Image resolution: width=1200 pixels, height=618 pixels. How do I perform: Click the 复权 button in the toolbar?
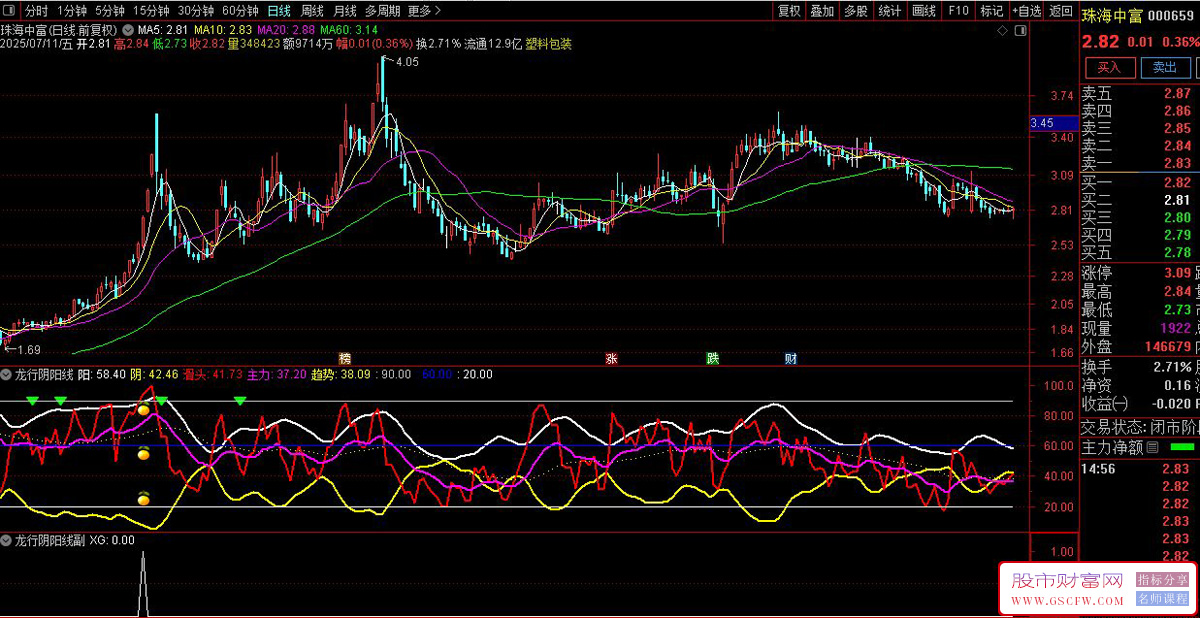pos(789,11)
